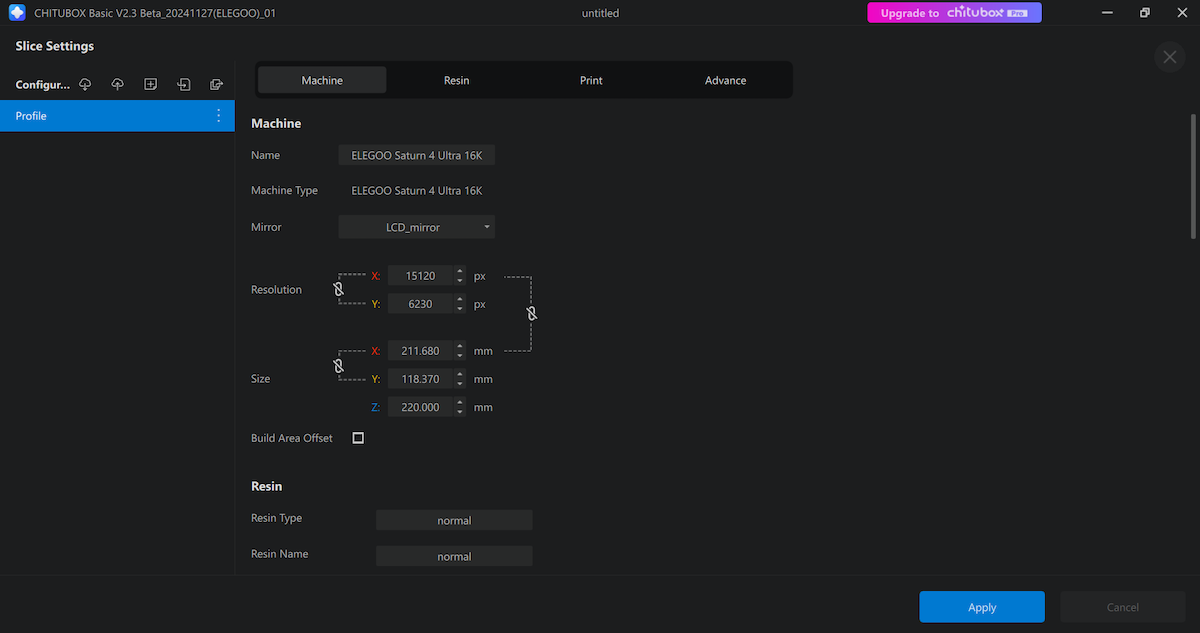Click the Resin Name field

[x=454, y=556]
